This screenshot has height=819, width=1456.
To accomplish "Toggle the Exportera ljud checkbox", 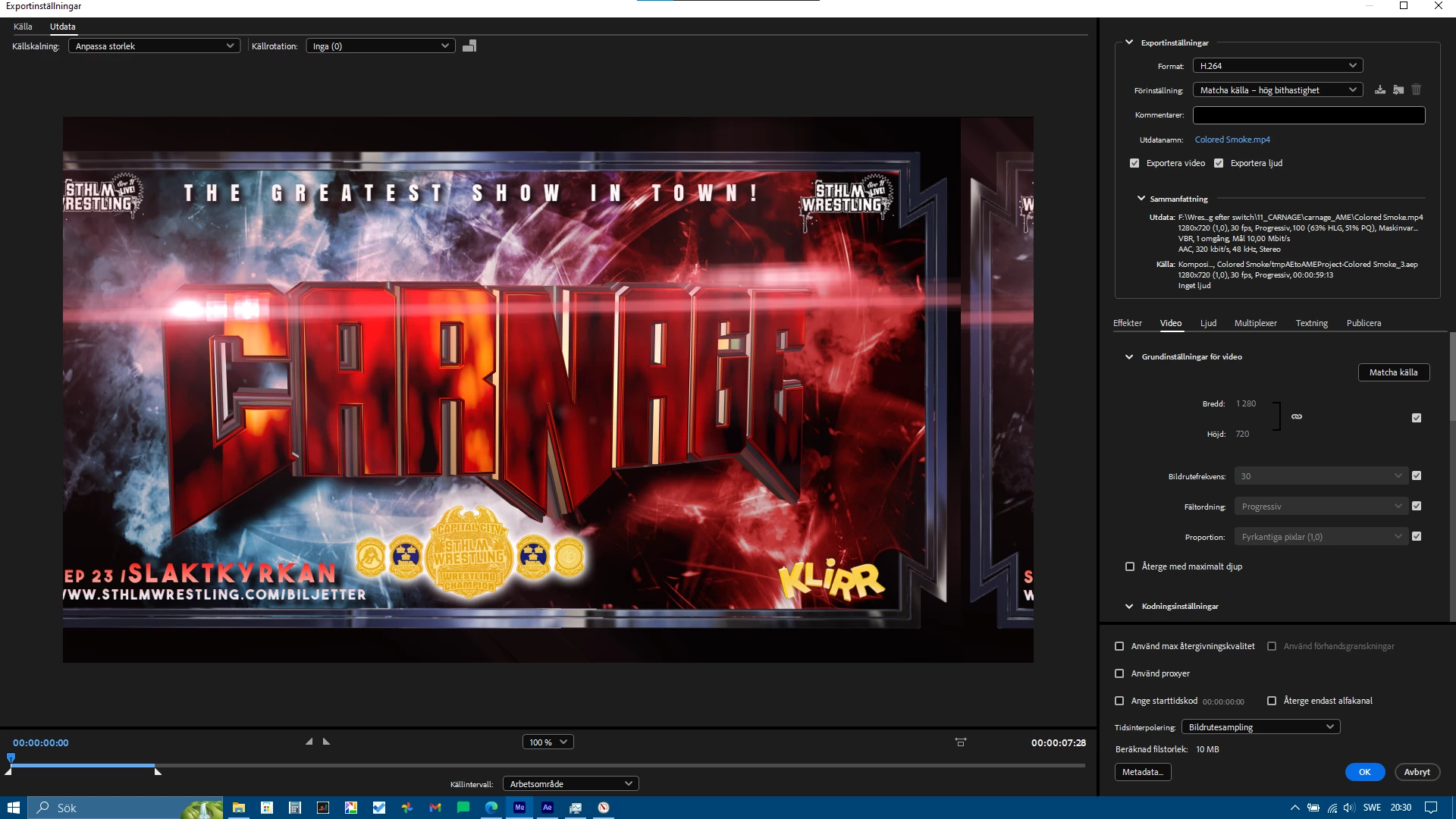I will 1219,163.
